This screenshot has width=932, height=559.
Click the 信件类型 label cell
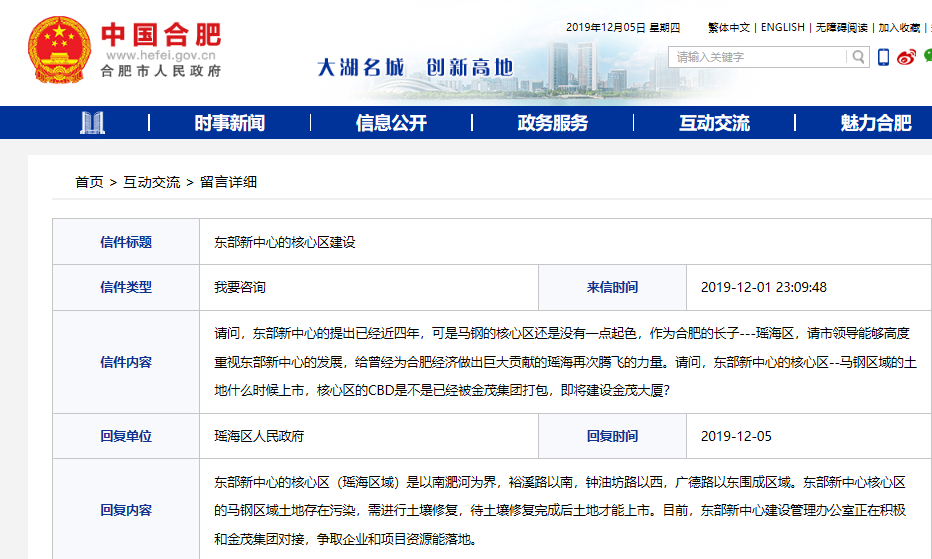(x=126, y=287)
